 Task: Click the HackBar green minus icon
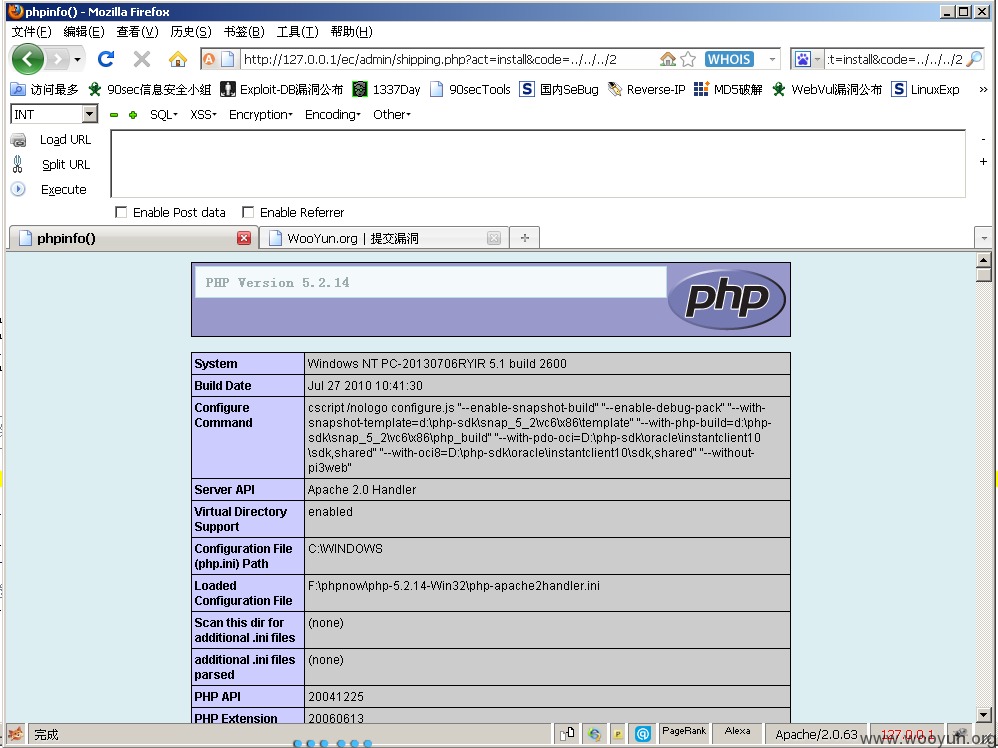coord(114,115)
